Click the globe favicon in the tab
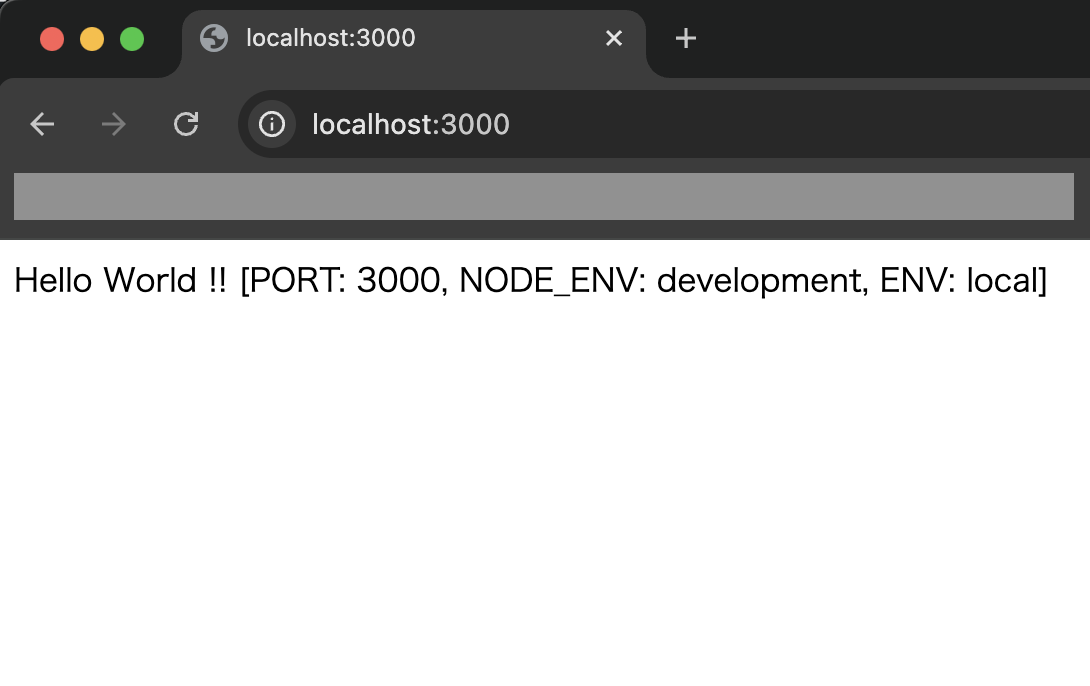 pyautogui.click(x=213, y=38)
